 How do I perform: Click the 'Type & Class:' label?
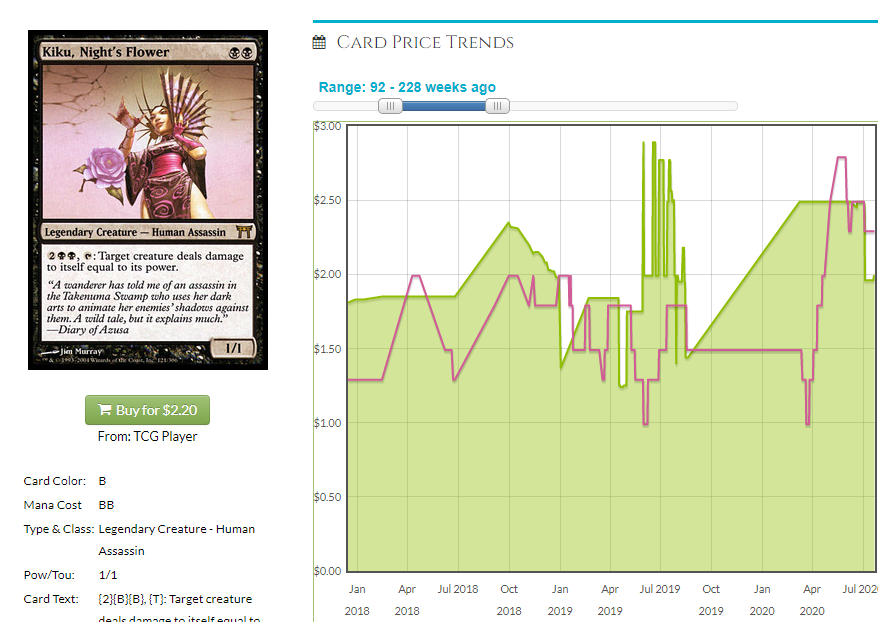click(x=59, y=529)
